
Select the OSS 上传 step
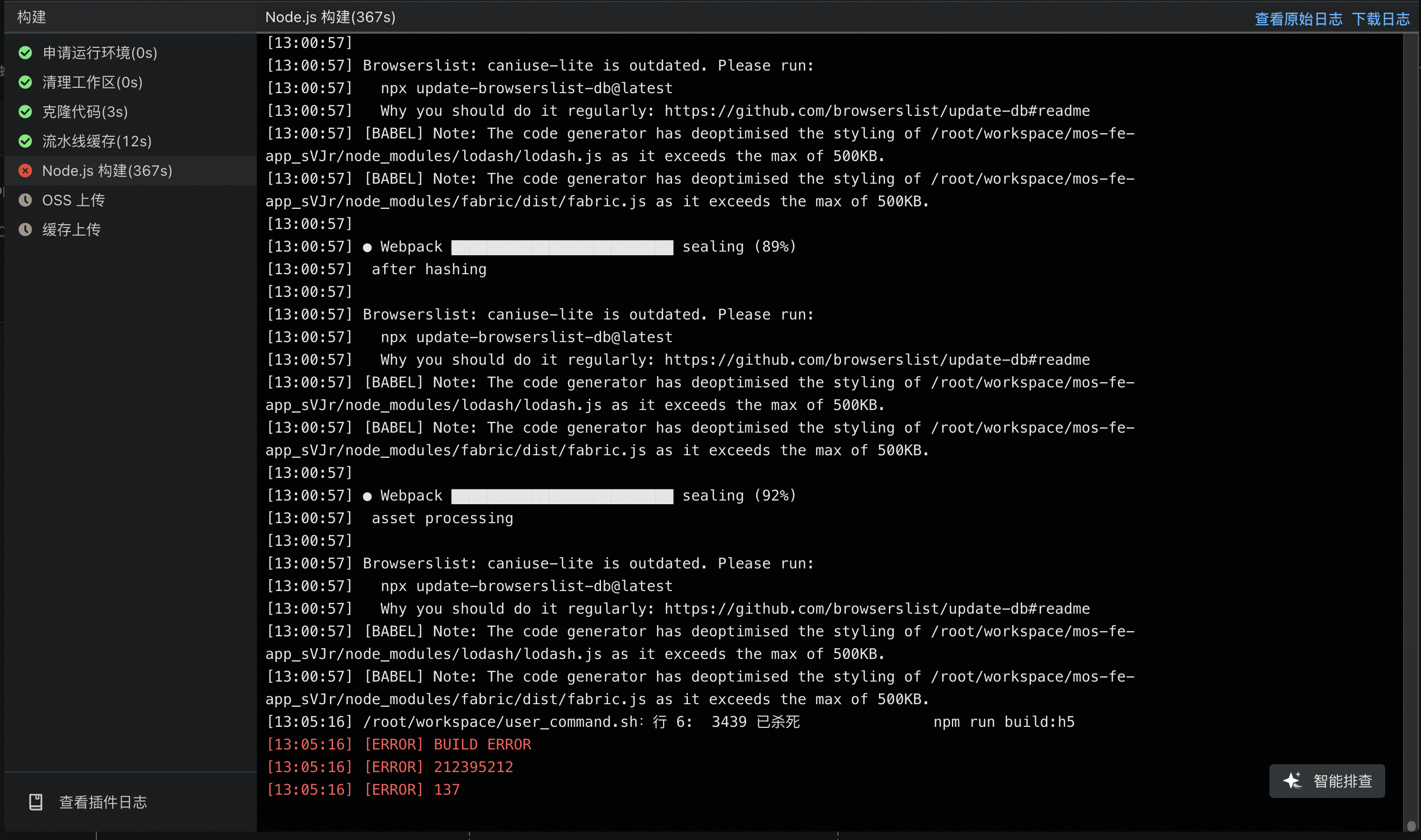130,200
